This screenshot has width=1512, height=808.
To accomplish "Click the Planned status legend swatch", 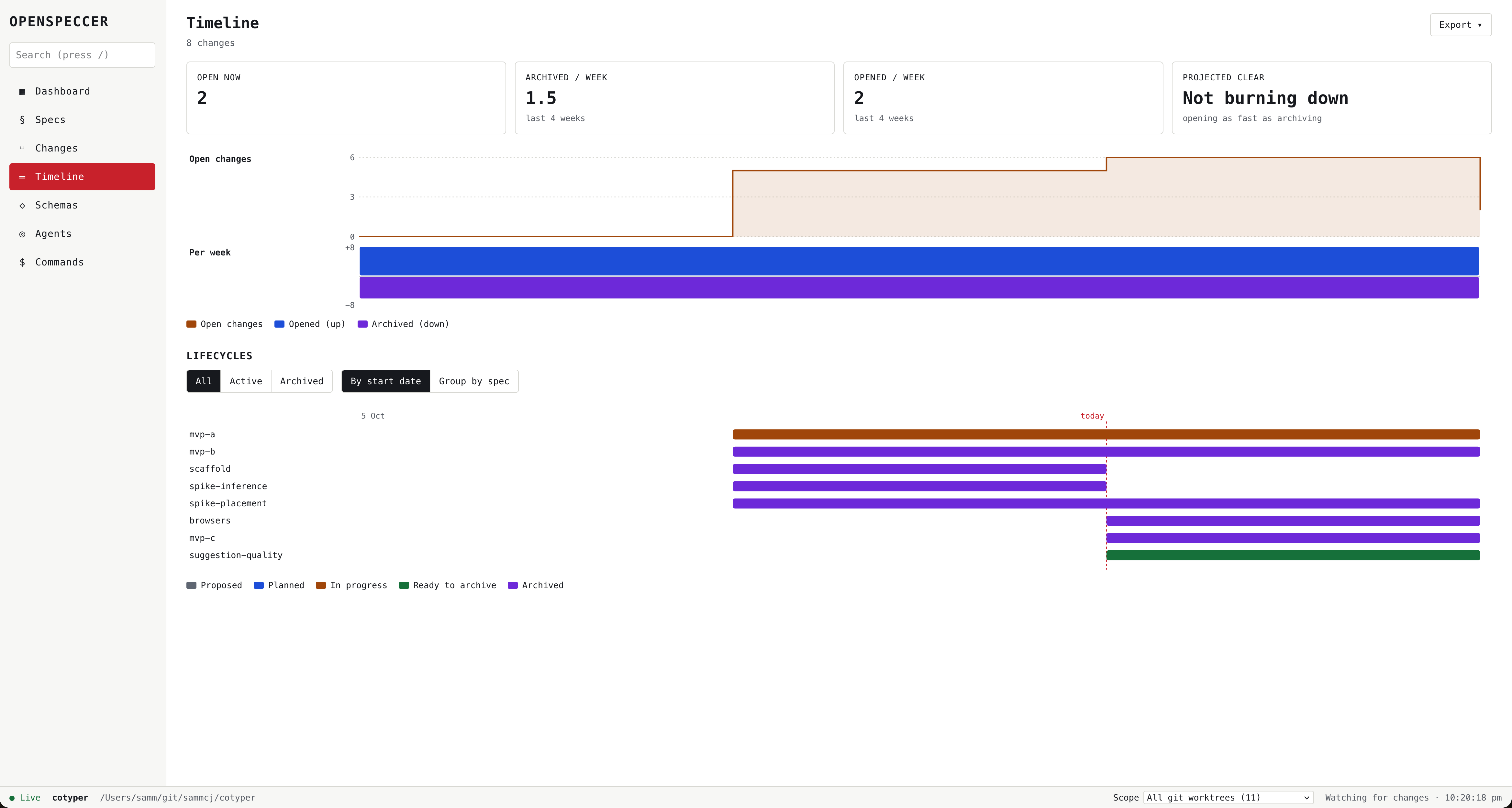I will (259, 586).
